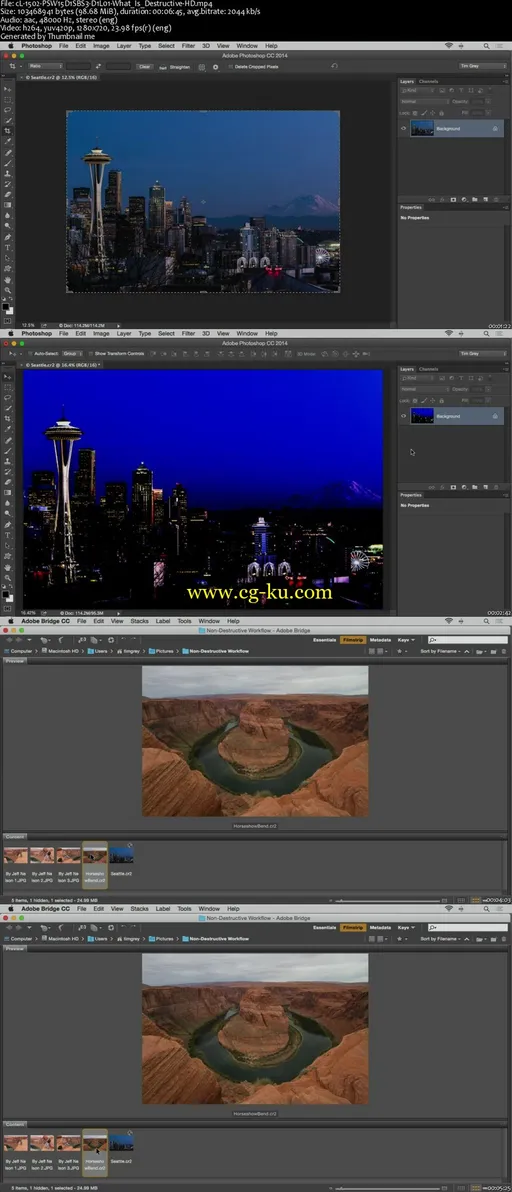Select the Eyedropper tool in the 12.5% Seattle window
This screenshot has height=1192, width=512.
tap(8, 141)
